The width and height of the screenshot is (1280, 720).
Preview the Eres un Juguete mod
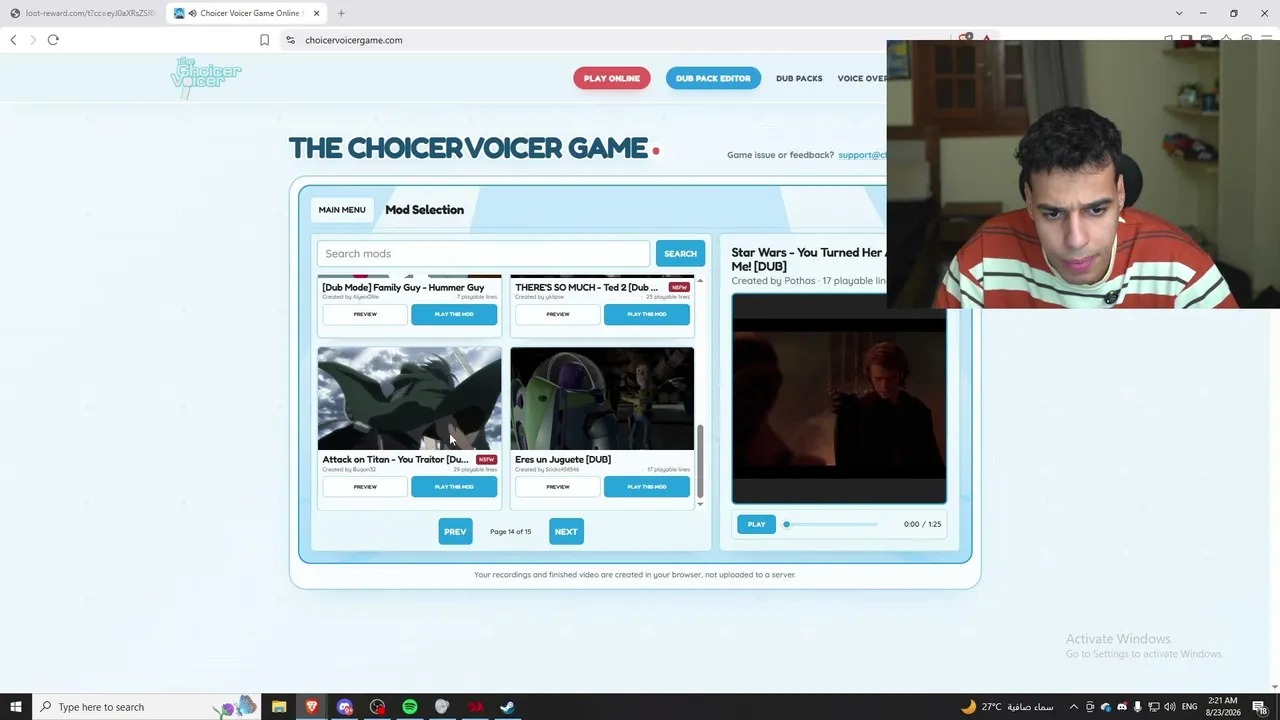point(558,487)
